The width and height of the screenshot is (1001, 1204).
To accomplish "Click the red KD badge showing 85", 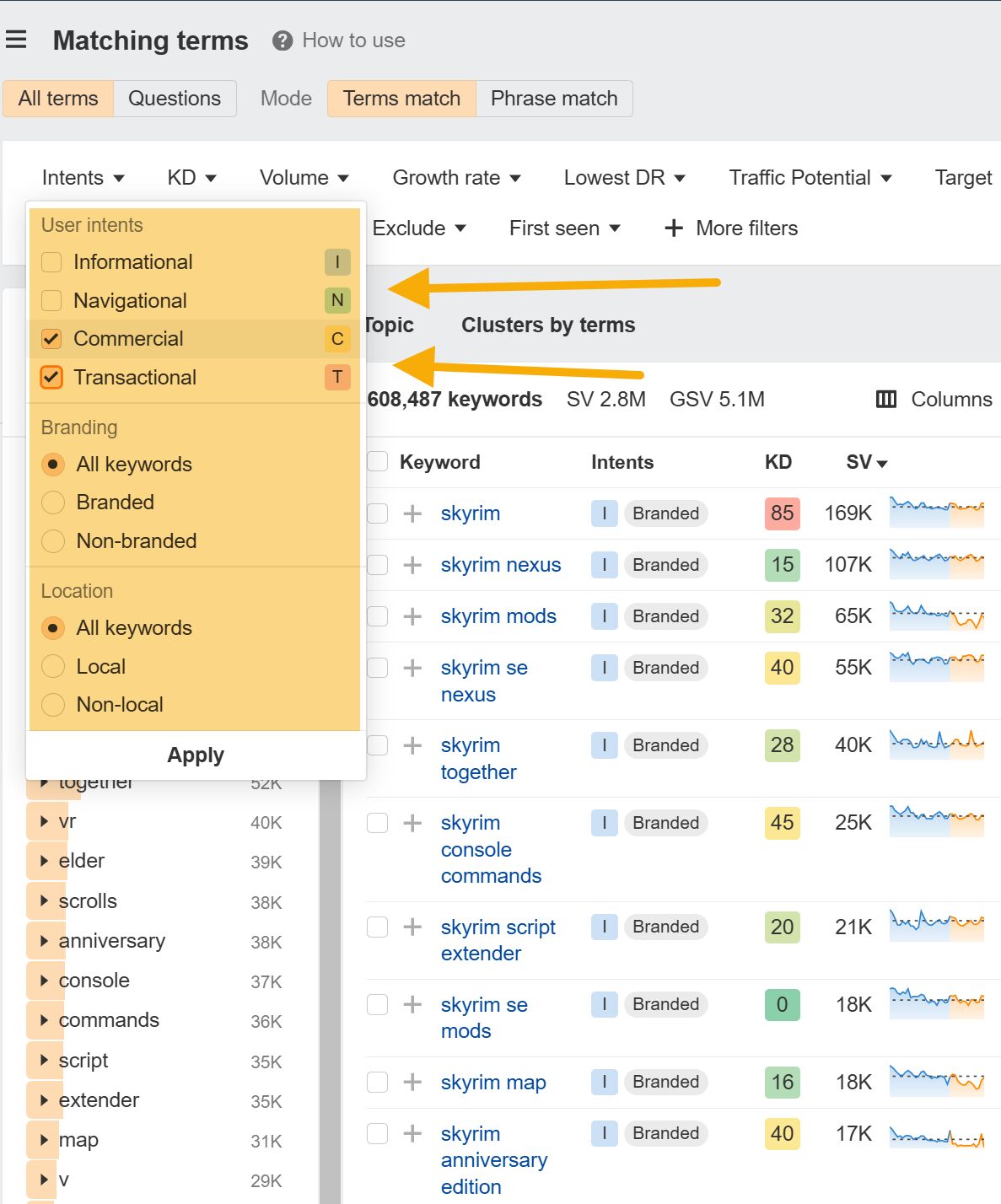I will point(781,513).
